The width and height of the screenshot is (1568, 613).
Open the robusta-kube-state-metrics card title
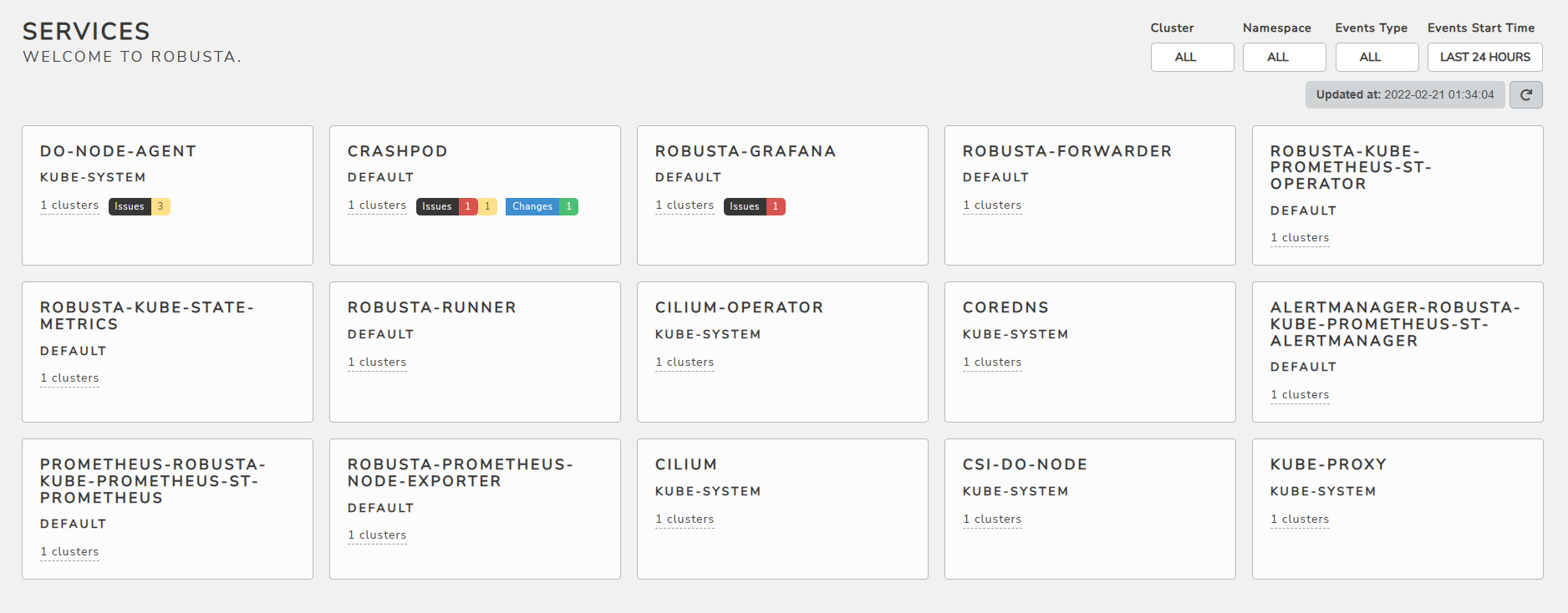click(x=147, y=316)
